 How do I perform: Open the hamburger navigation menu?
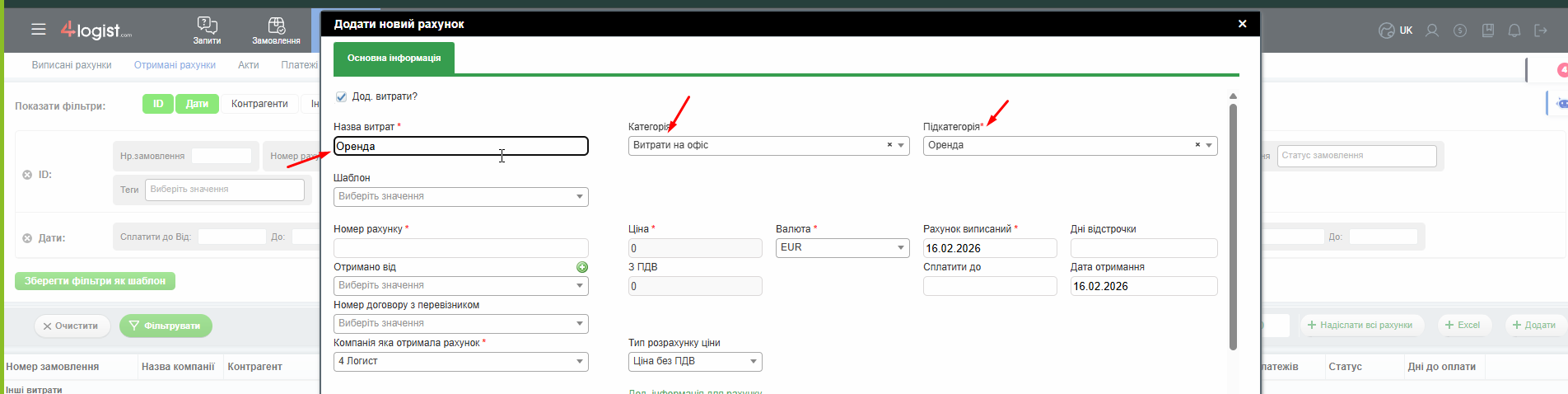[x=38, y=30]
